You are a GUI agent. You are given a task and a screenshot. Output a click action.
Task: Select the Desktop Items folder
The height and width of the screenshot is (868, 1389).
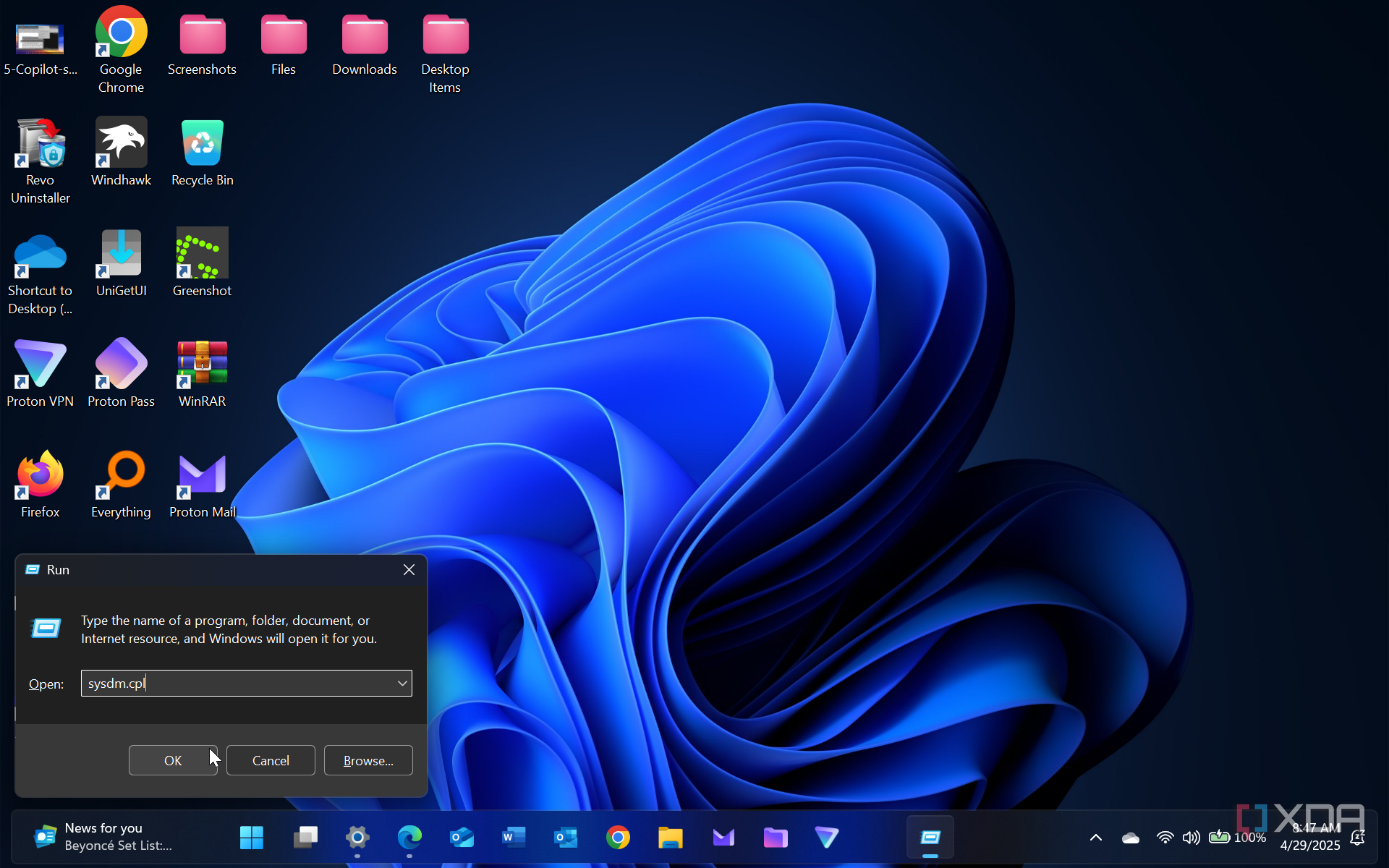click(445, 52)
